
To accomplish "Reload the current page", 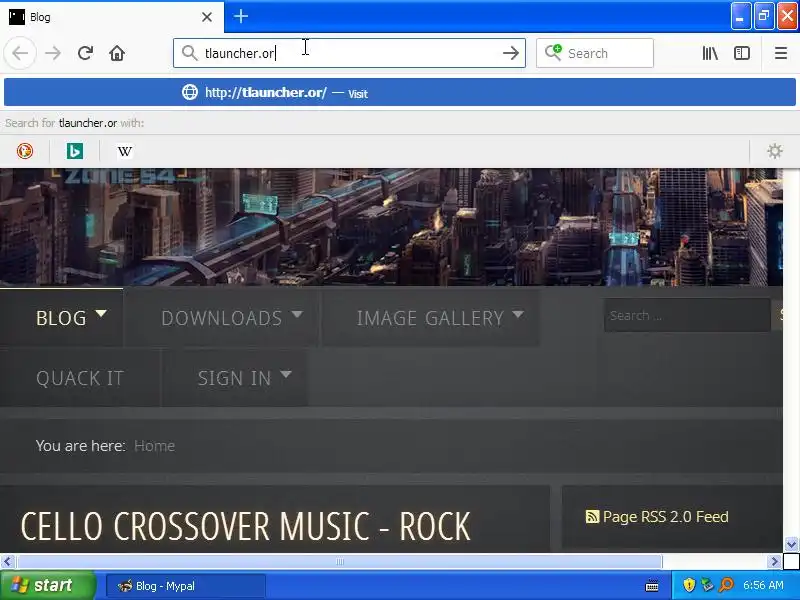I will coord(85,53).
